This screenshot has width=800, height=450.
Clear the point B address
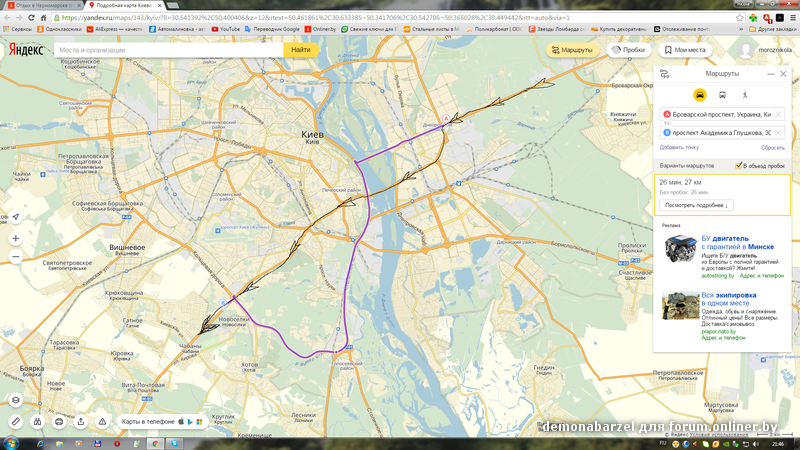779,133
